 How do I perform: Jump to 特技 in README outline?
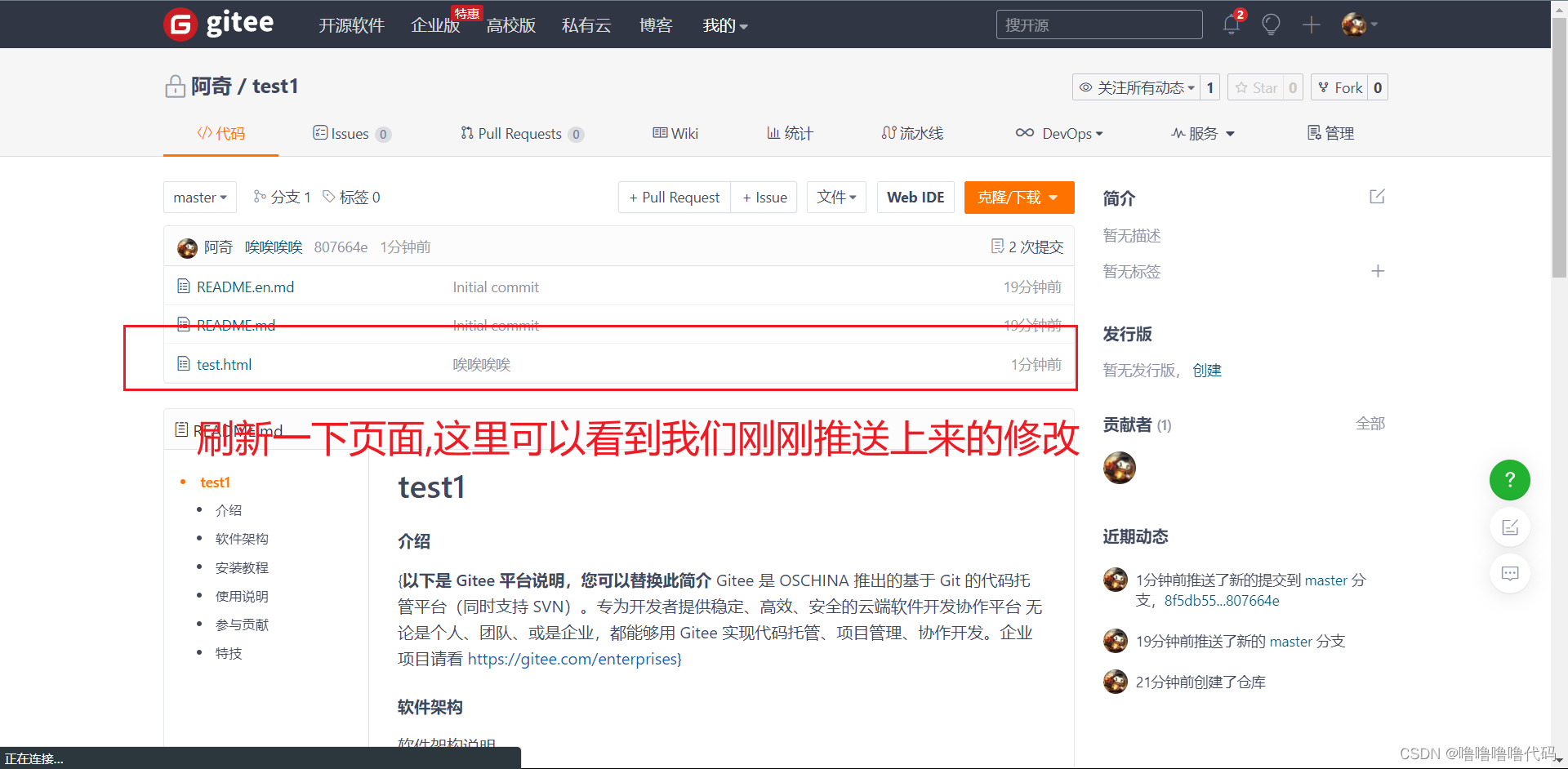coord(229,653)
